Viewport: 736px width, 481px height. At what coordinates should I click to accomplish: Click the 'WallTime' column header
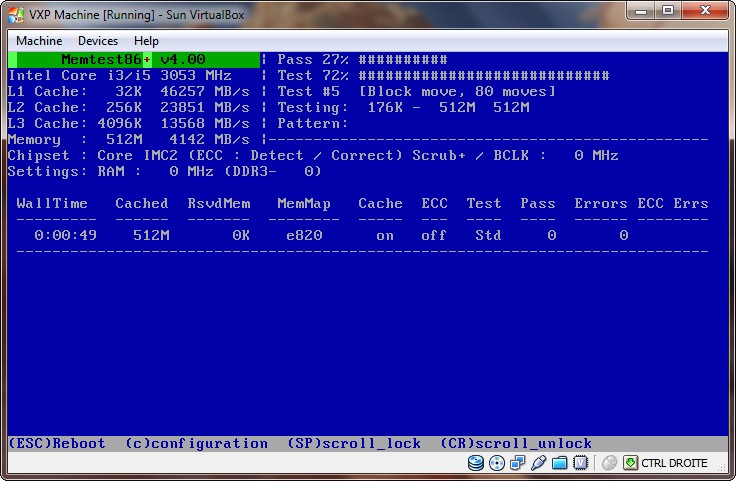point(52,203)
